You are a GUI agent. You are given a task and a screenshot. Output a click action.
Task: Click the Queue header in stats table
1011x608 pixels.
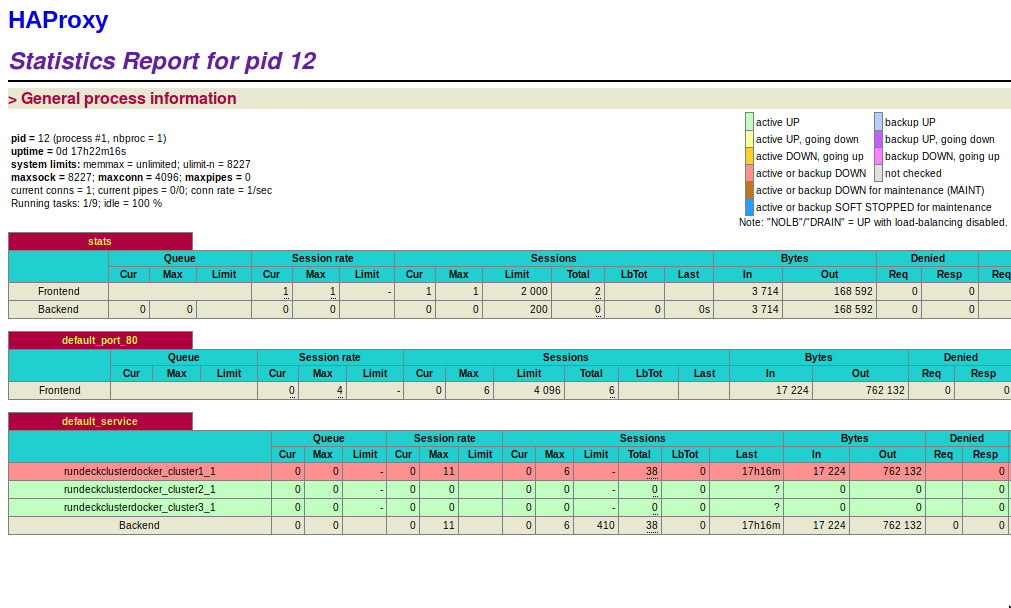pos(179,259)
